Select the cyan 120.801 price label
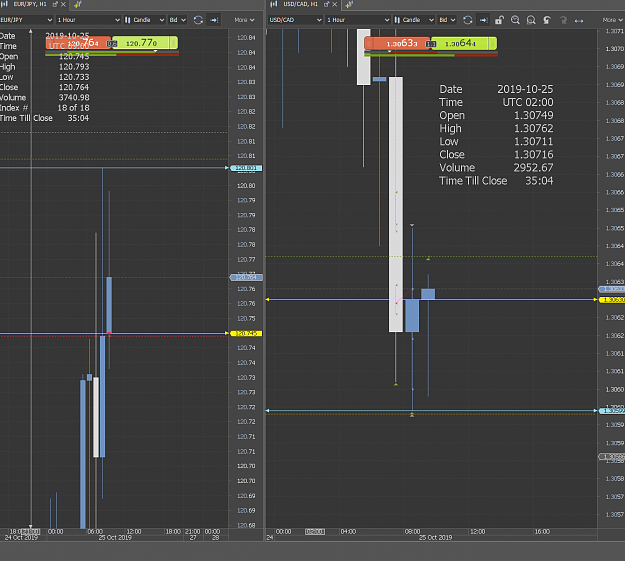 [246, 168]
